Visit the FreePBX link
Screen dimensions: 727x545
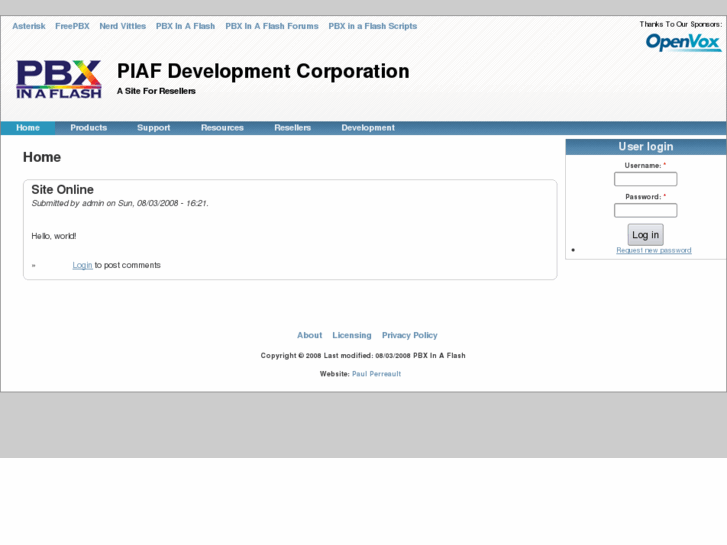[72, 26]
